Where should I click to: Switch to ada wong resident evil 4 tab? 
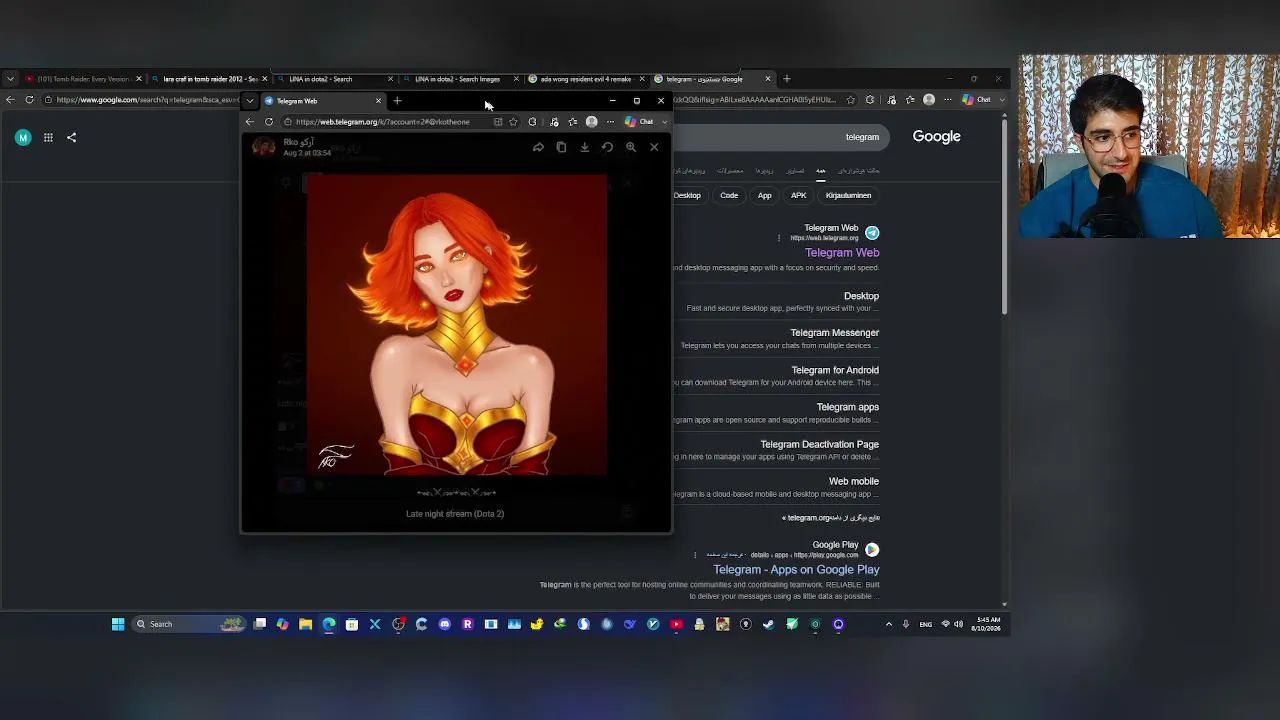tap(586, 79)
